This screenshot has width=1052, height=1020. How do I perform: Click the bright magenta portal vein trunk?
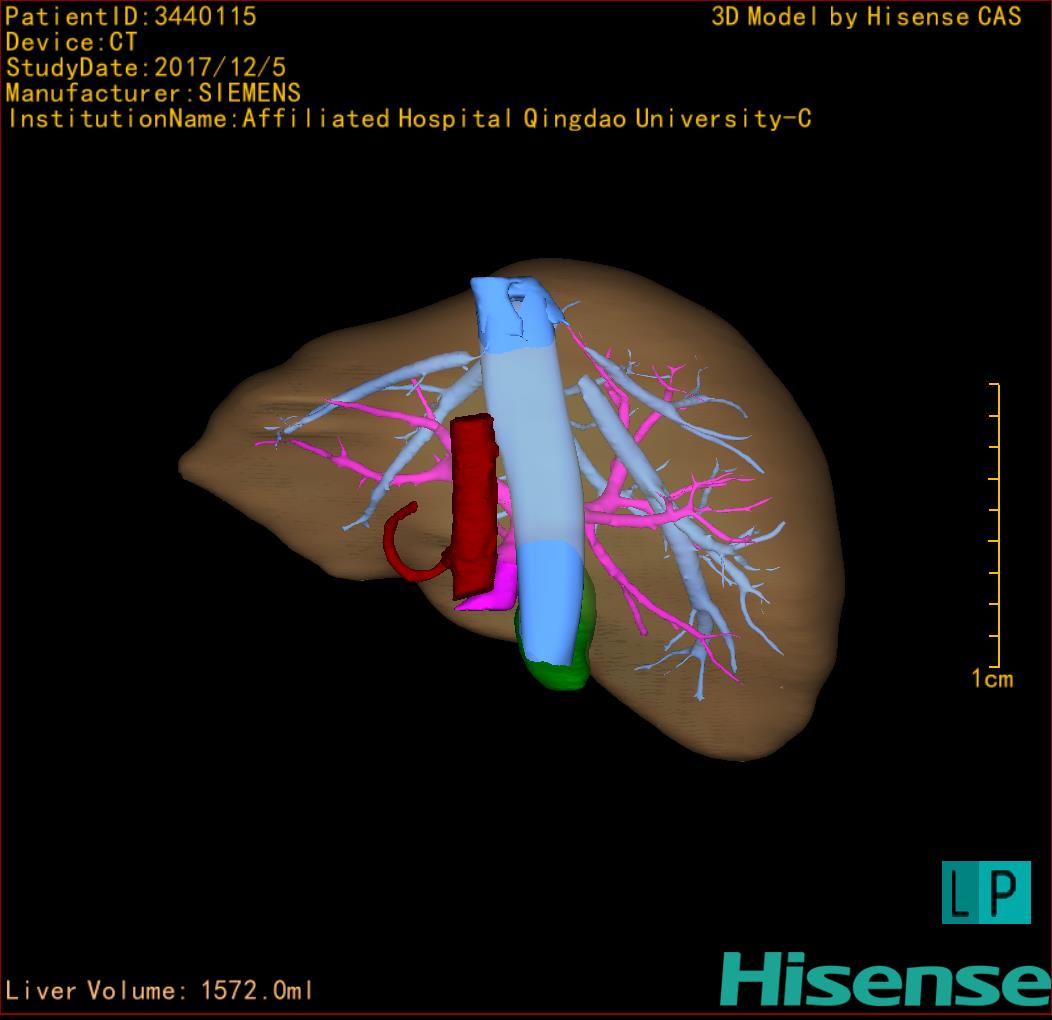pyautogui.click(x=493, y=592)
